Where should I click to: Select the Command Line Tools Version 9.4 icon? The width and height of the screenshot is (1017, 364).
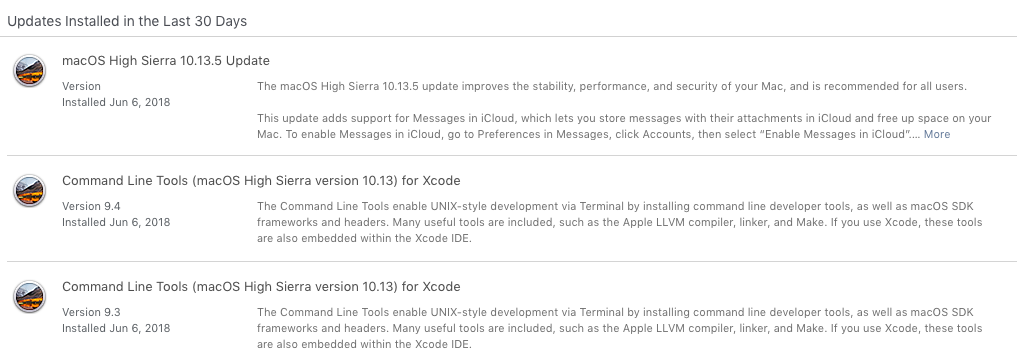(x=29, y=191)
